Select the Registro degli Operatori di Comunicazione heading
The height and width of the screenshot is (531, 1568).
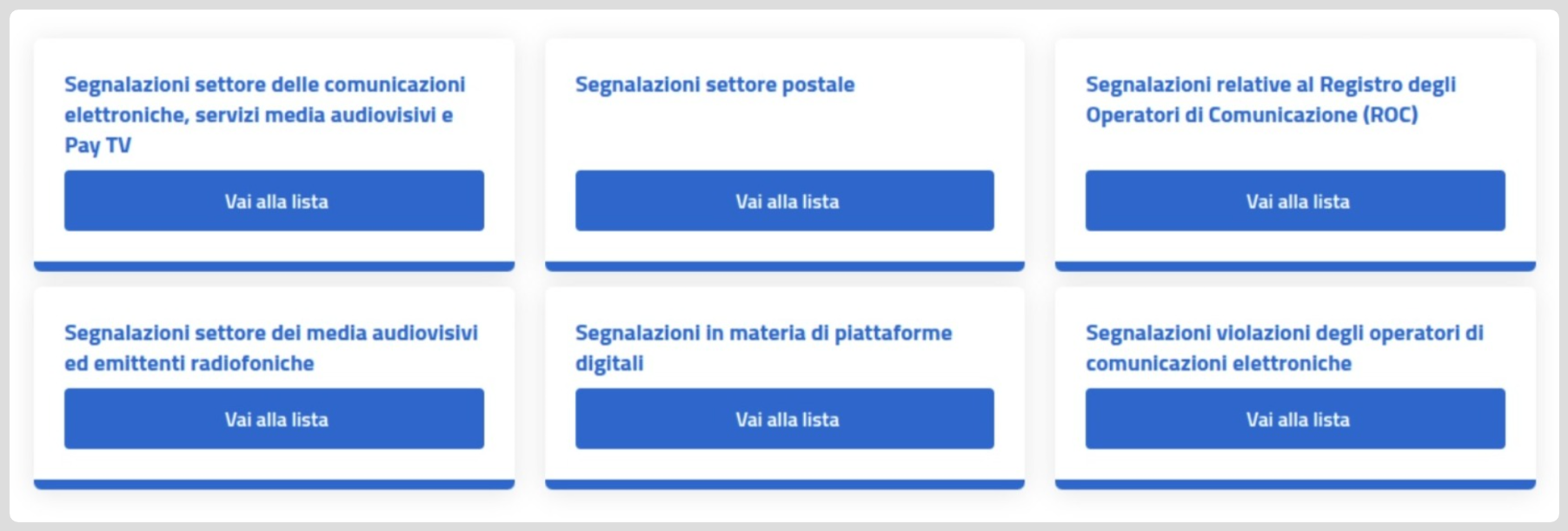click(x=1271, y=98)
